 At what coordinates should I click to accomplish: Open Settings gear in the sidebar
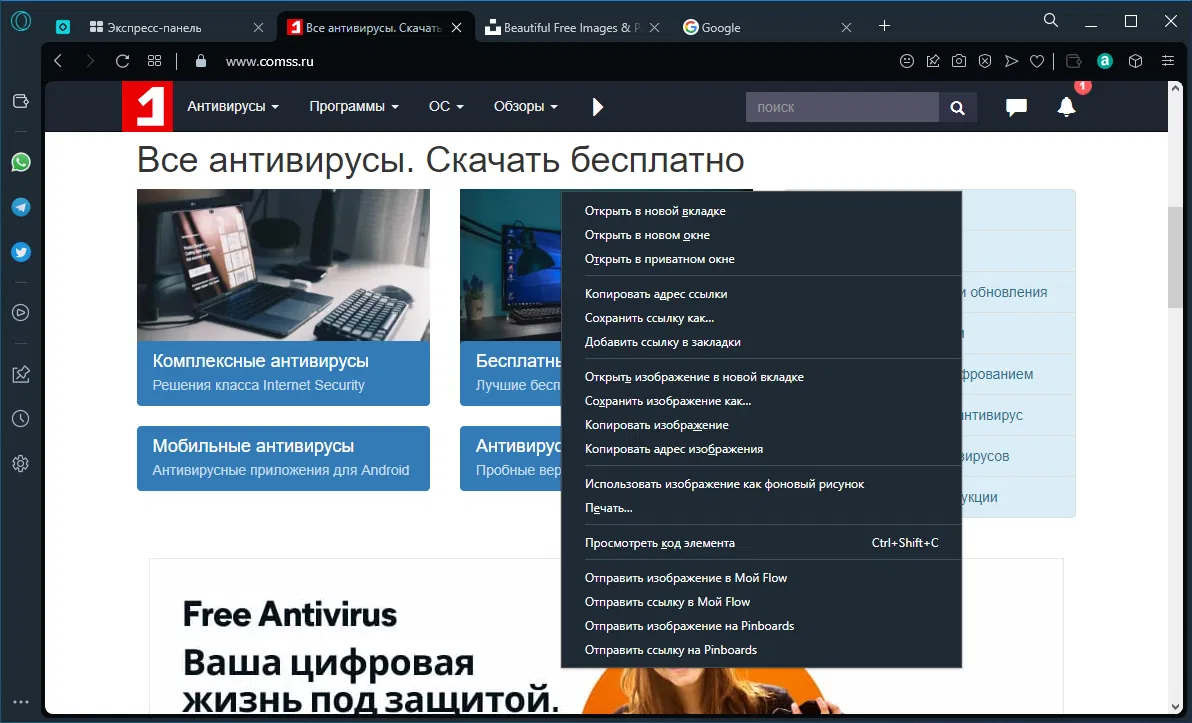(21, 464)
